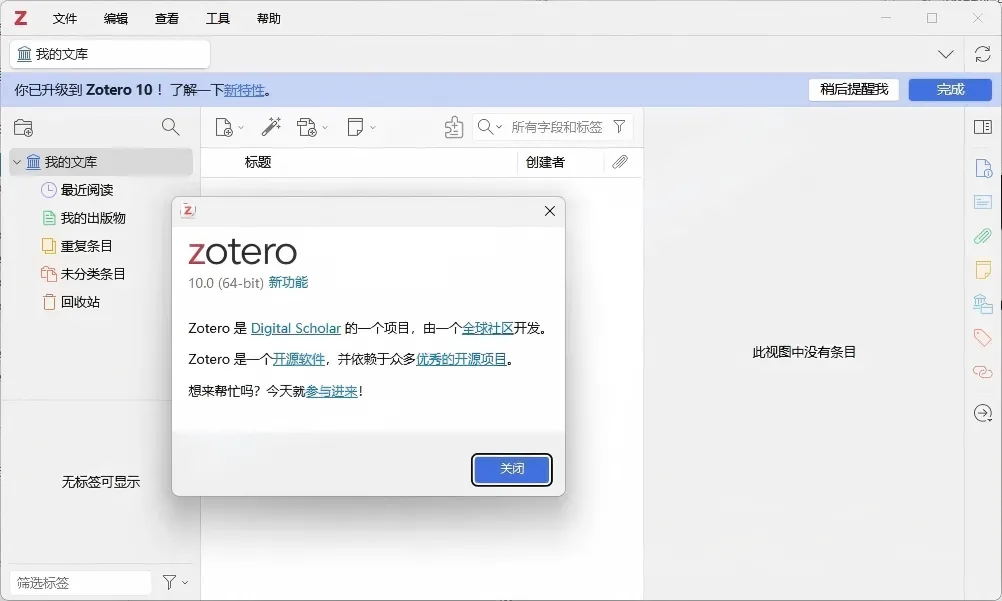Open the Abstract section icon
This screenshot has height=601, width=1002.
coord(983,202)
